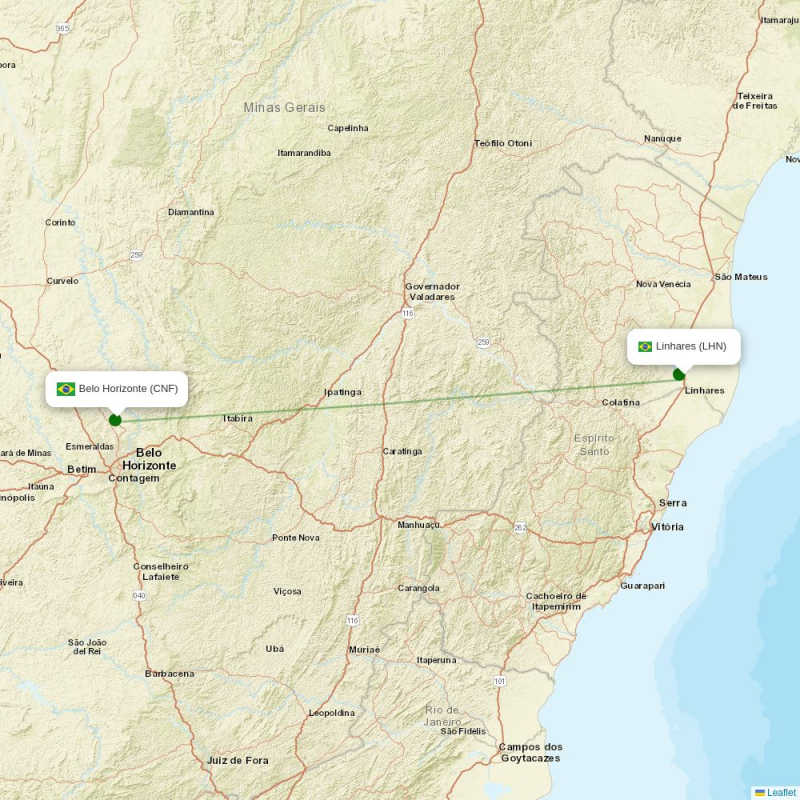Click the Minas Gerais state label
Screen dimensions: 800x800
pos(284,108)
